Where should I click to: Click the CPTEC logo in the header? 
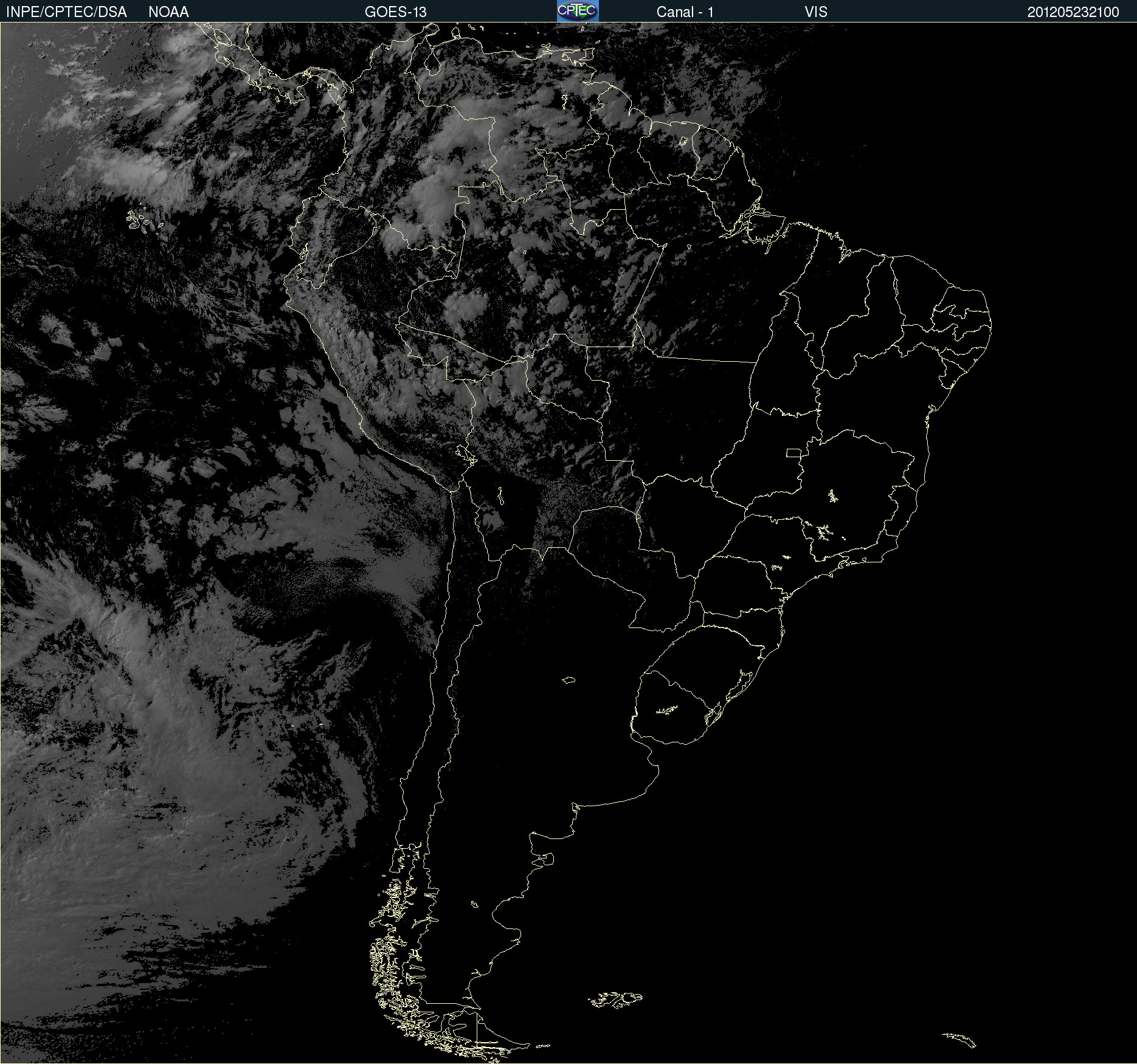click(x=578, y=11)
